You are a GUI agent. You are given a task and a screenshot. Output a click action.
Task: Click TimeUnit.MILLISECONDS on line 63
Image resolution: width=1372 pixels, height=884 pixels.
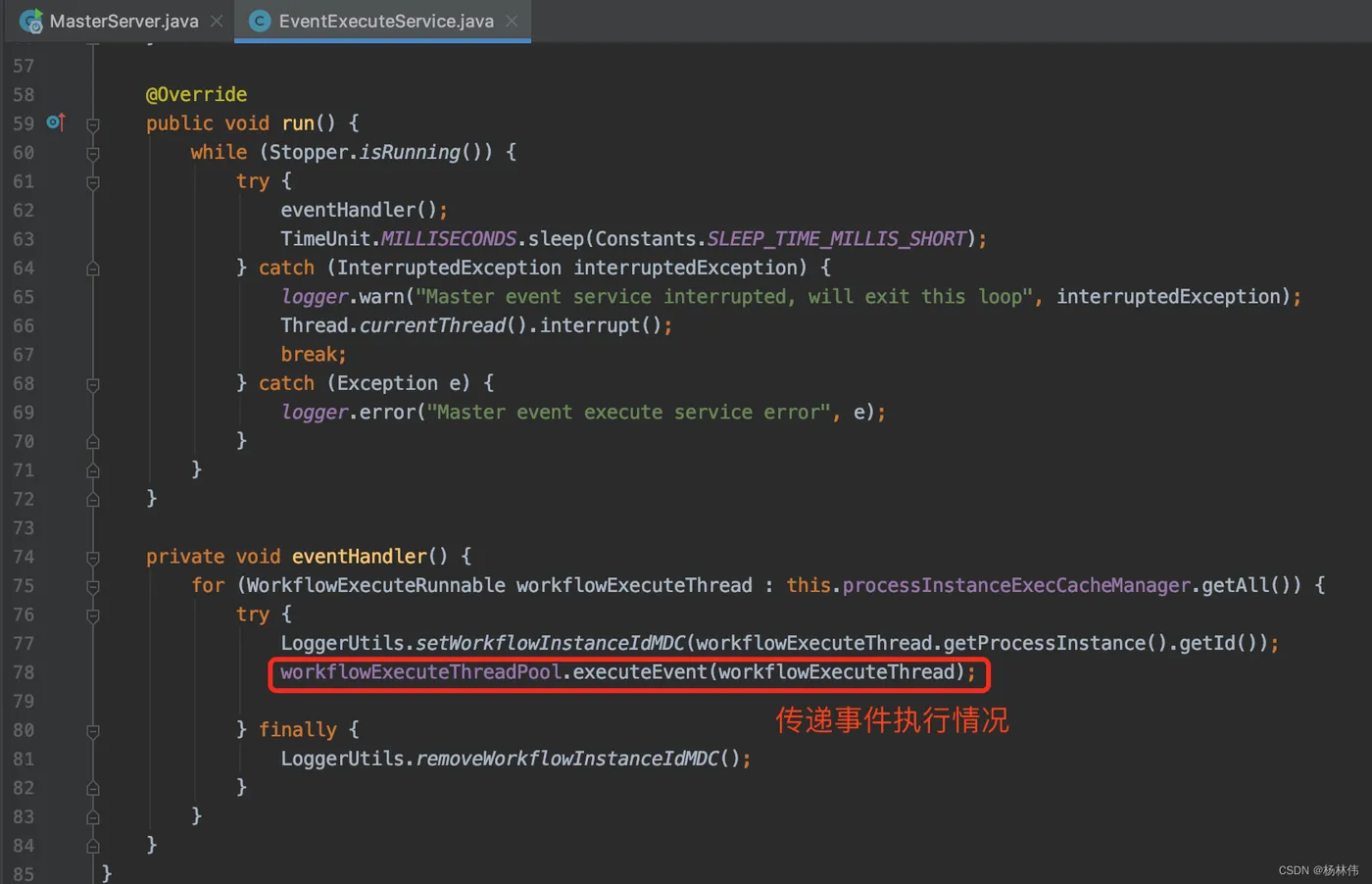pos(399,239)
